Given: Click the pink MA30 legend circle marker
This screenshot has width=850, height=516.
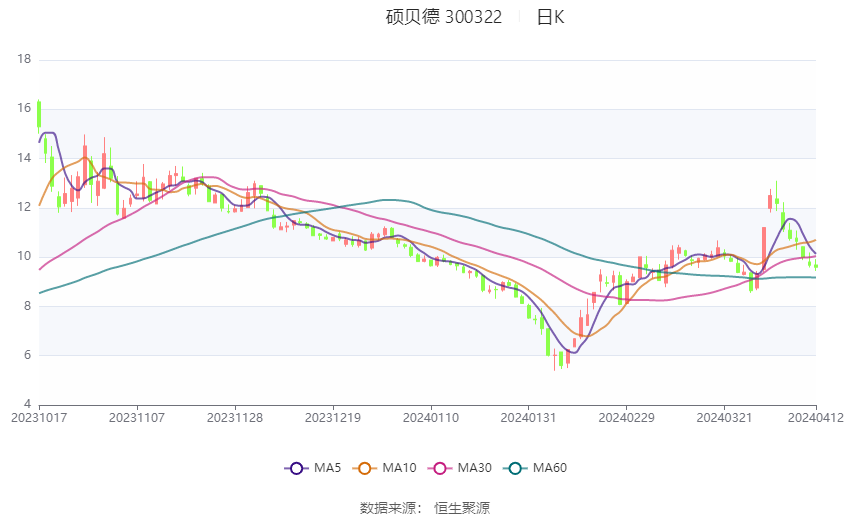Looking at the screenshot, I should [436, 468].
